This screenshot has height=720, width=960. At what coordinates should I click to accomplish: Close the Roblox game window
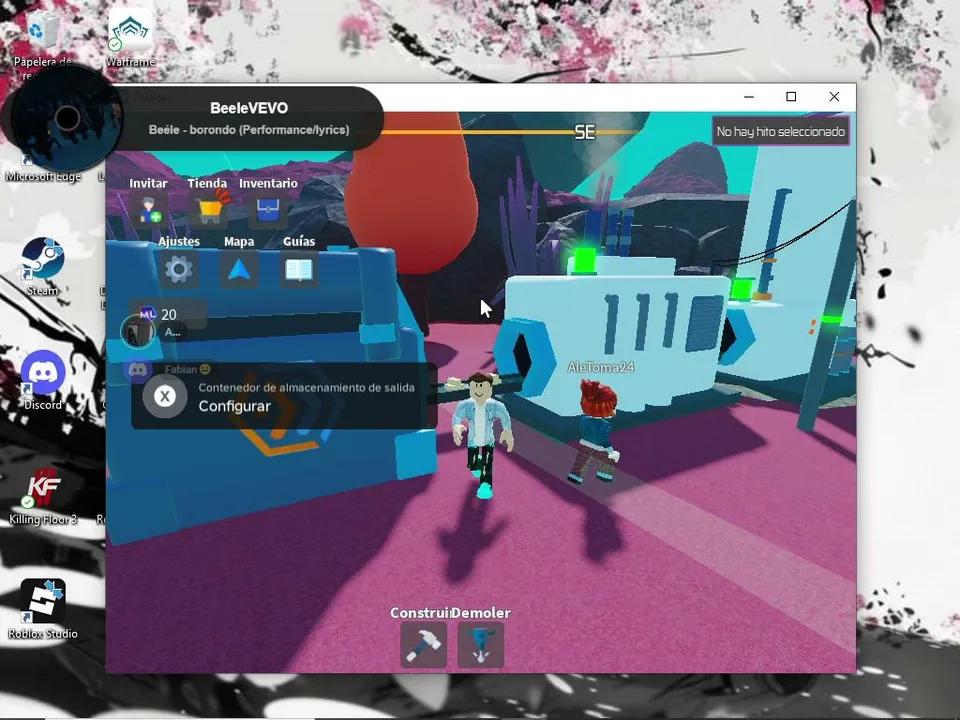(834, 97)
